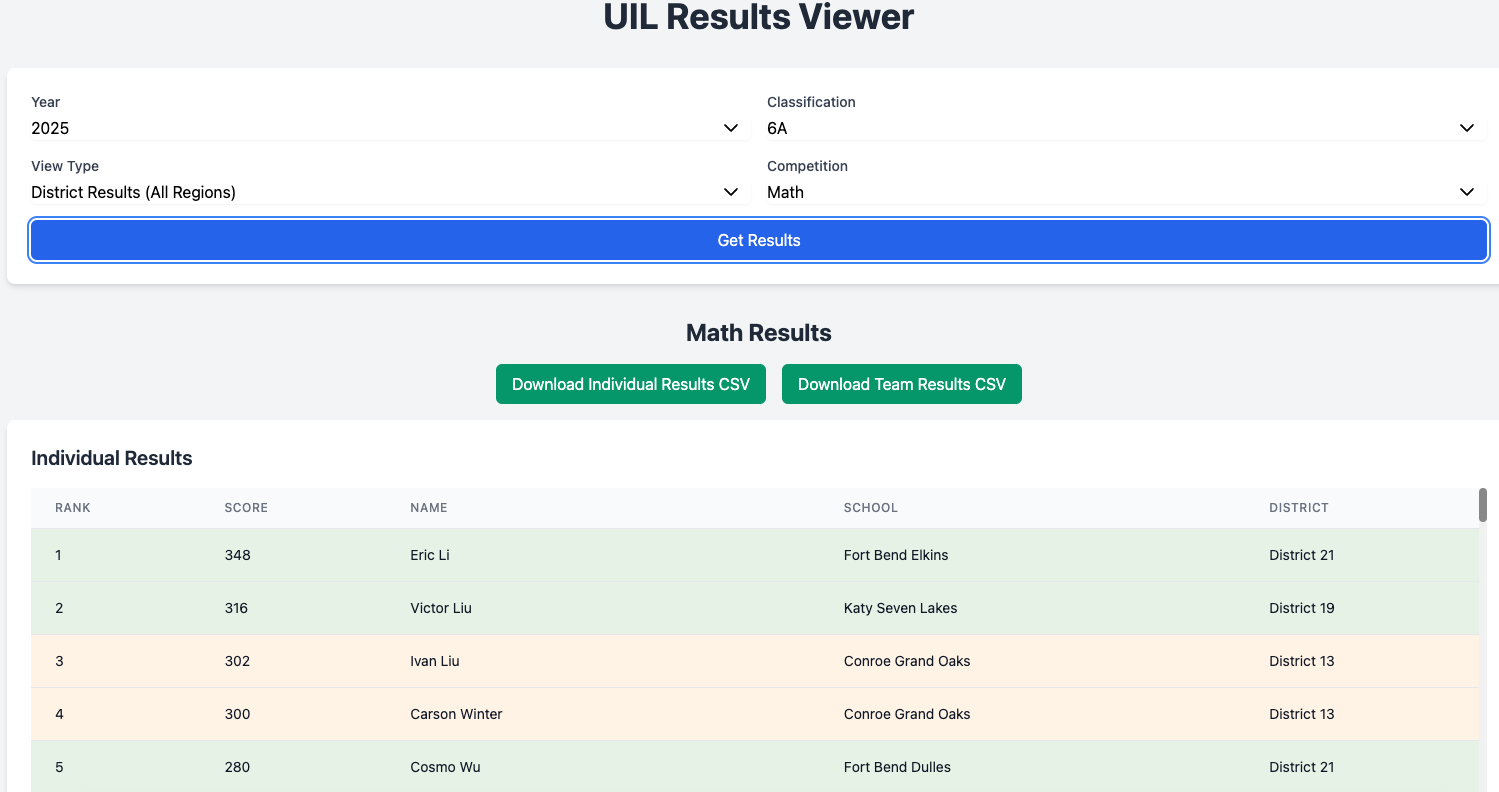
Task: Click the score 316
Action: click(x=236, y=608)
